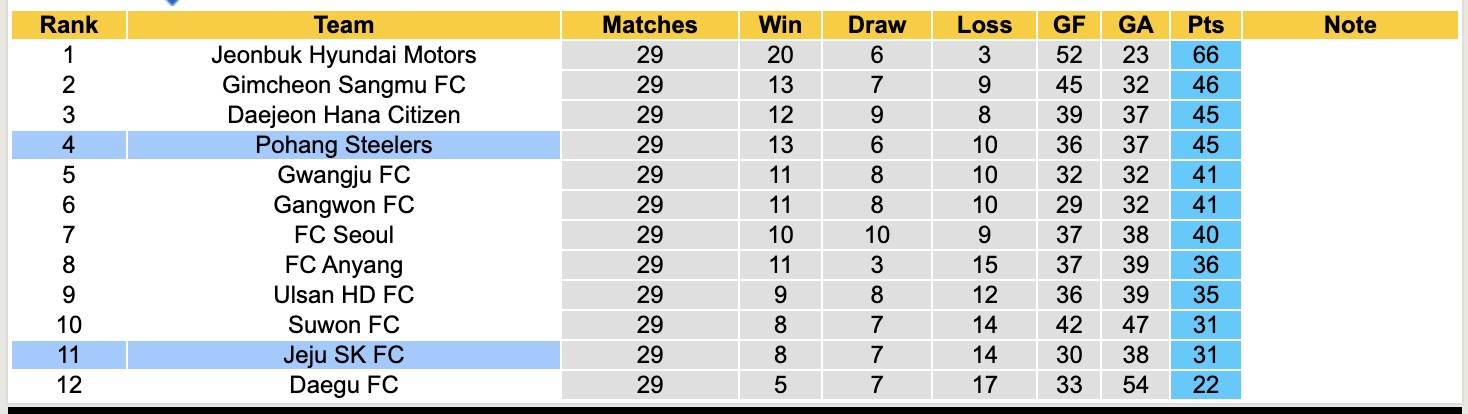The image size is (1468, 414).
Task: Sort by the Pts column header
Action: pos(1206,25)
